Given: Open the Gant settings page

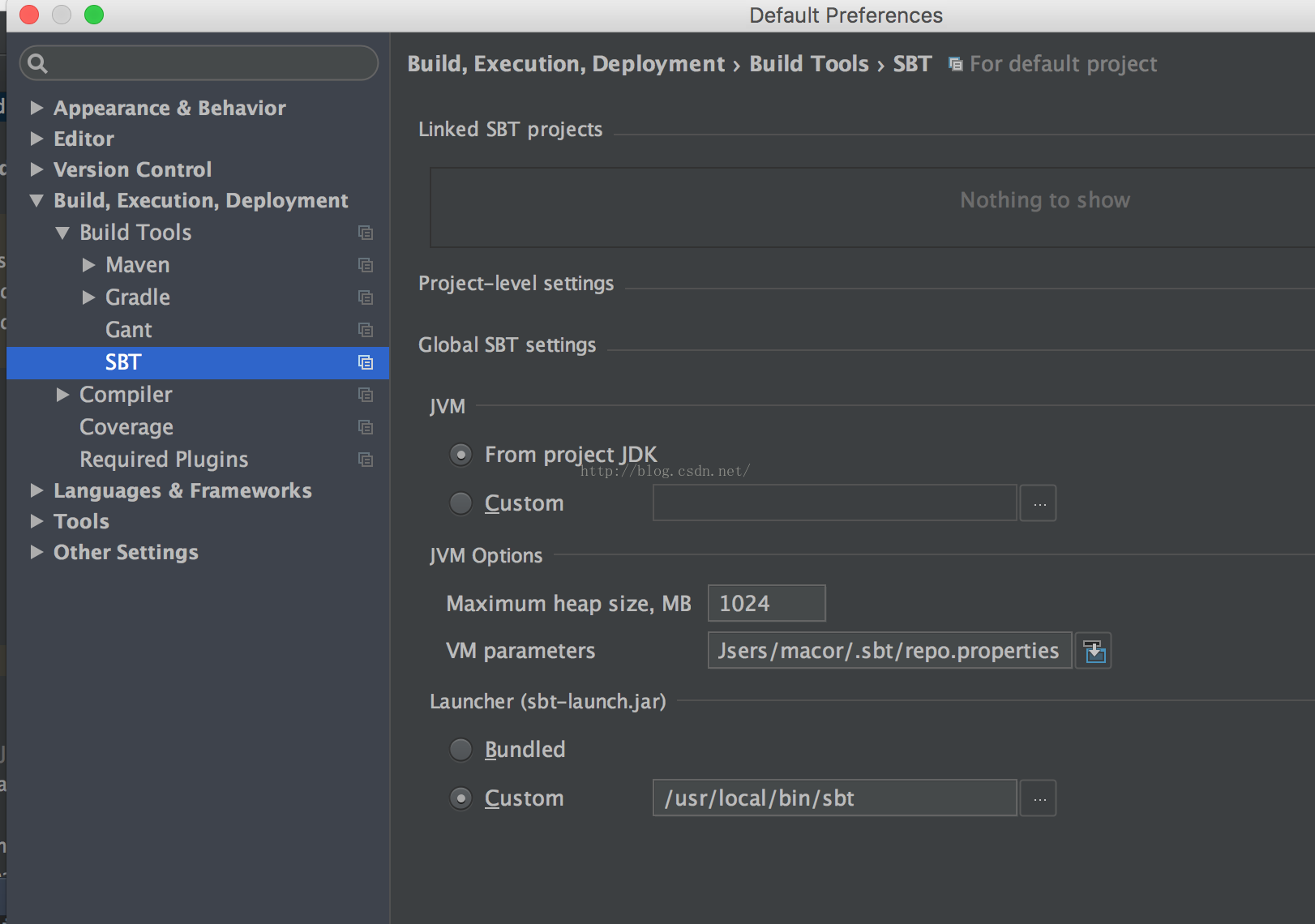Looking at the screenshot, I should coord(129,330).
